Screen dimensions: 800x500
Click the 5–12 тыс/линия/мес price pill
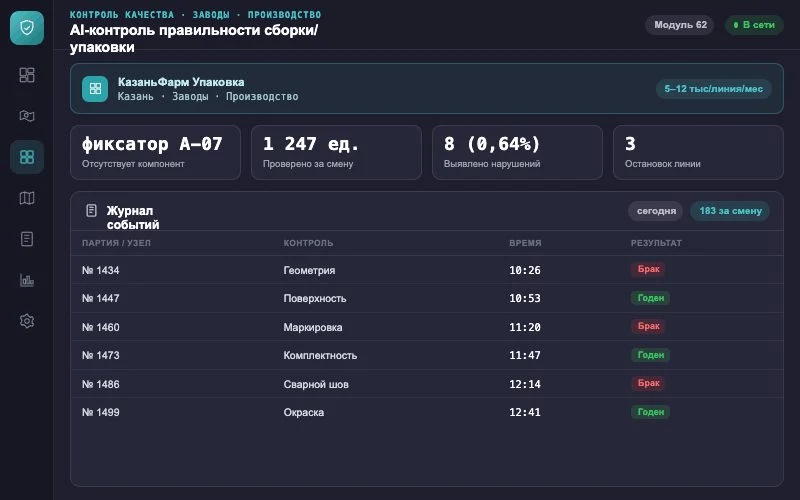(x=713, y=89)
